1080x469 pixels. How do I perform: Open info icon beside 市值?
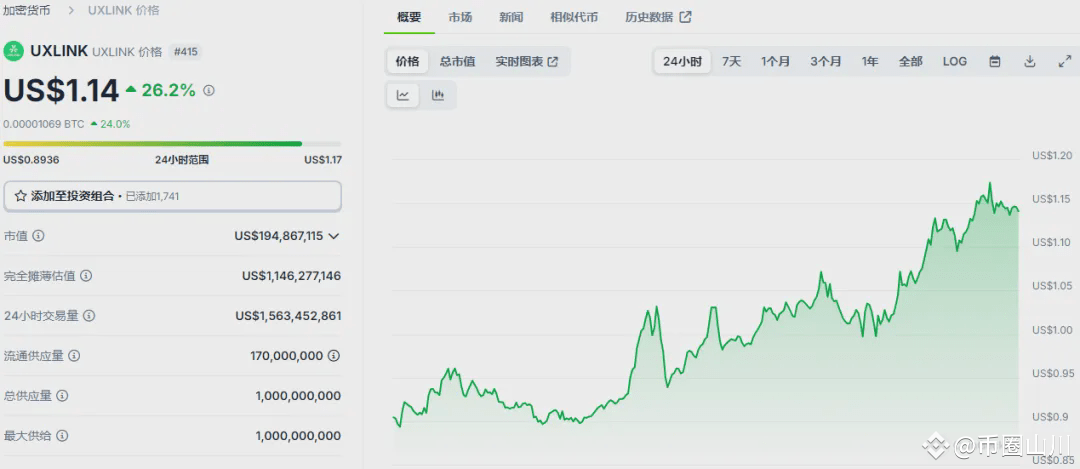pyautogui.click(x=39, y=236)
